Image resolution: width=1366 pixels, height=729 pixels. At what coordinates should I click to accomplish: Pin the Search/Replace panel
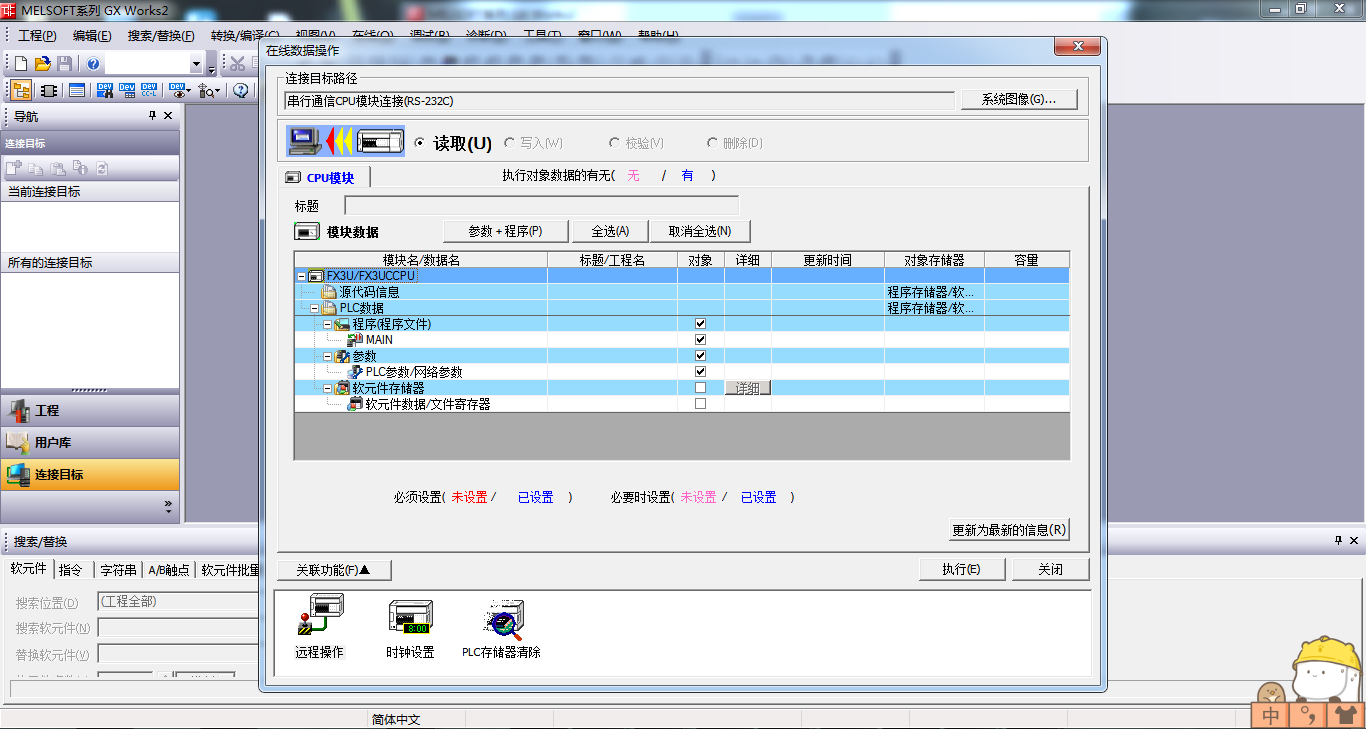(1339, 540)
